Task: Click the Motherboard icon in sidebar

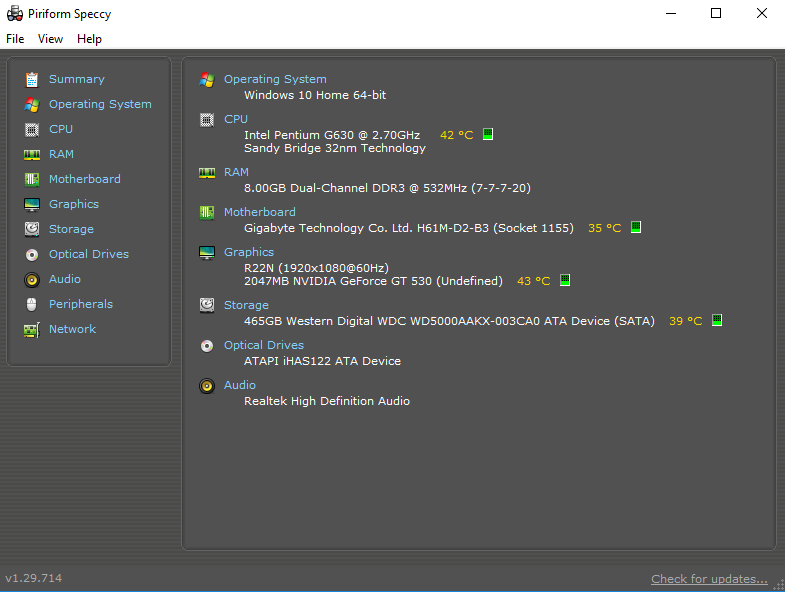Action: [x=32, y=180]
